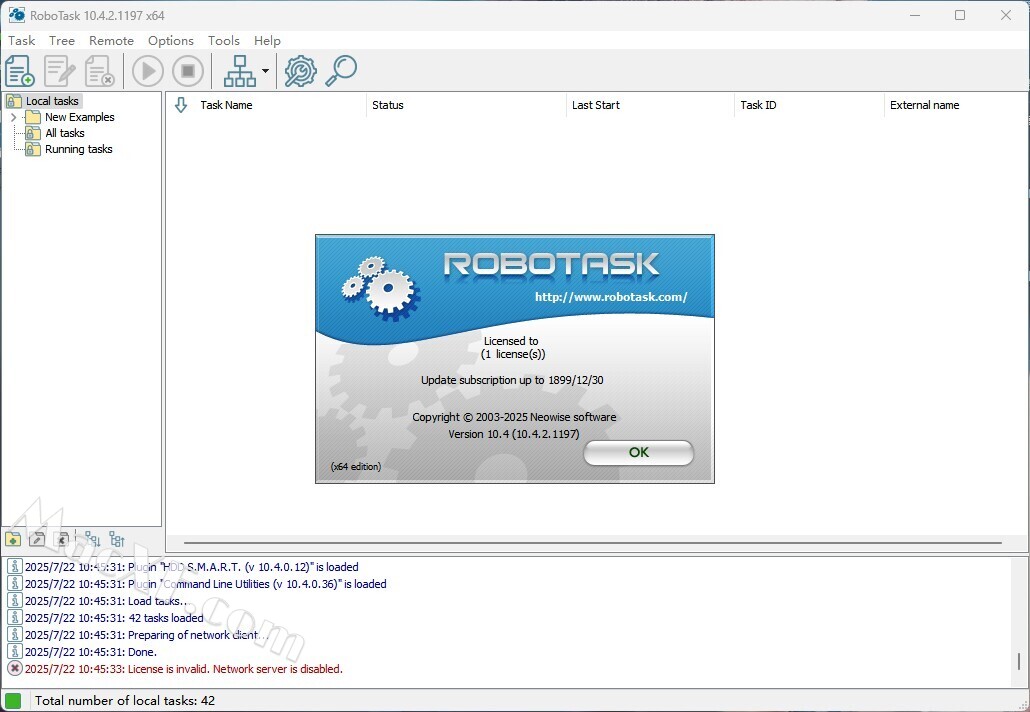Click the delete folder icon below tree
1030x712 pixels.
(x=62, y=539)
